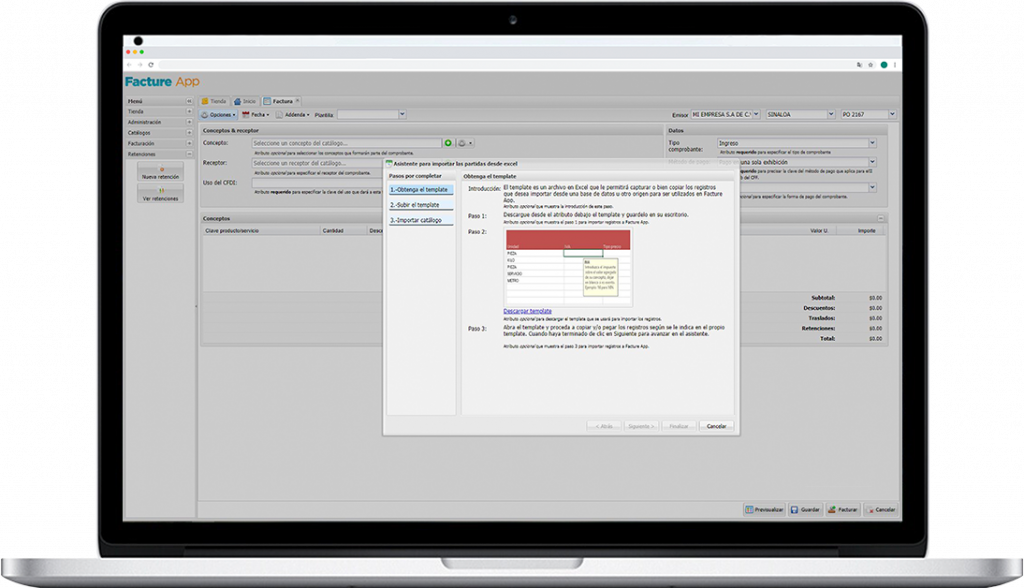Open the Ver retenciones shortcut
The width and height of the screenshot is (1024, 588).
[x=160, y=194]
